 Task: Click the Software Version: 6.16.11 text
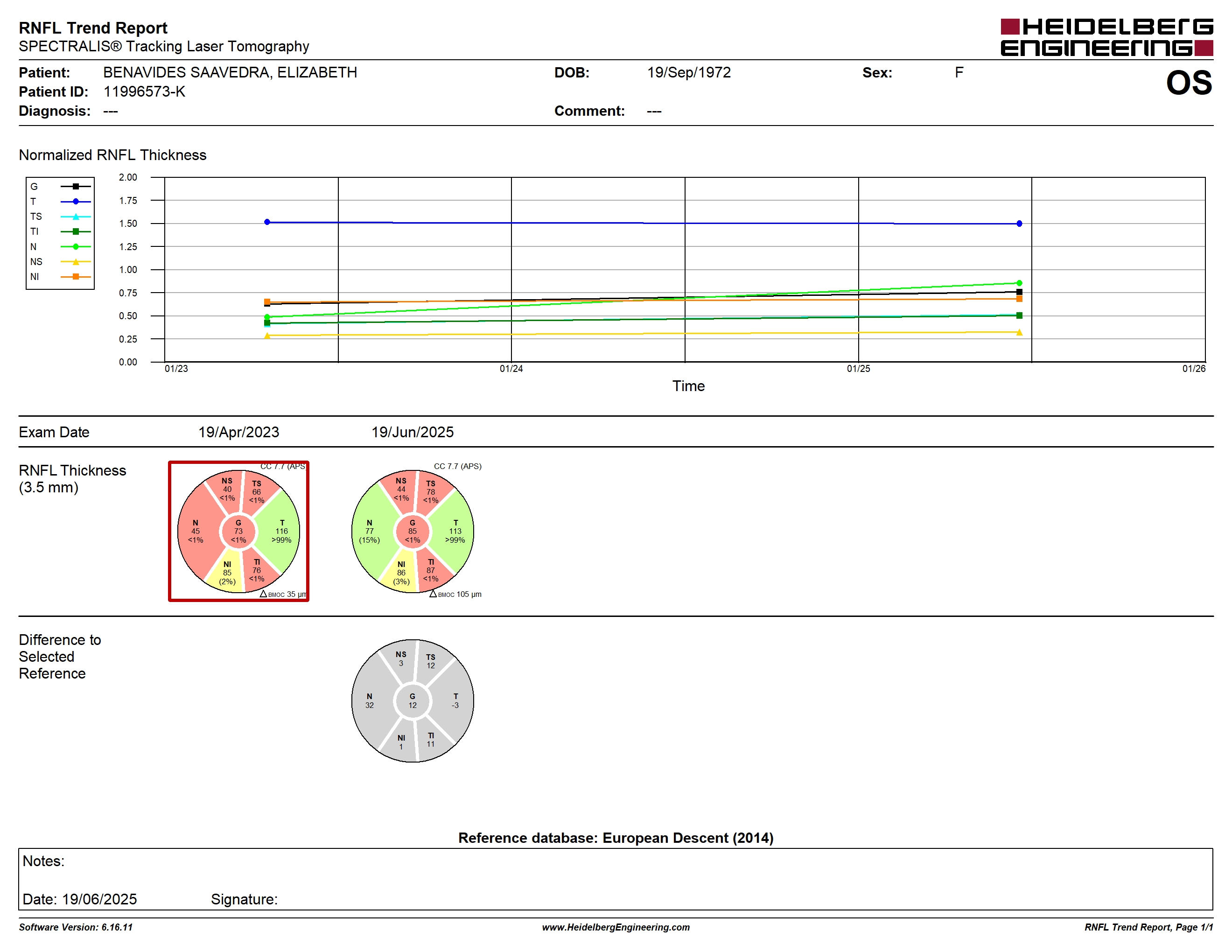[76, 927]
